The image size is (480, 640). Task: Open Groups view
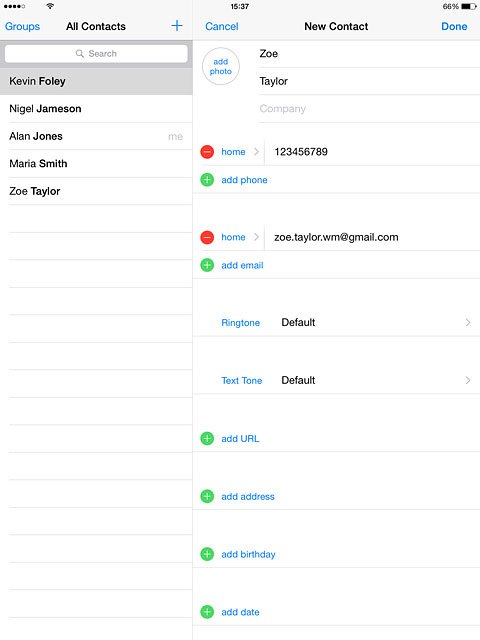[x=22, y=26]
